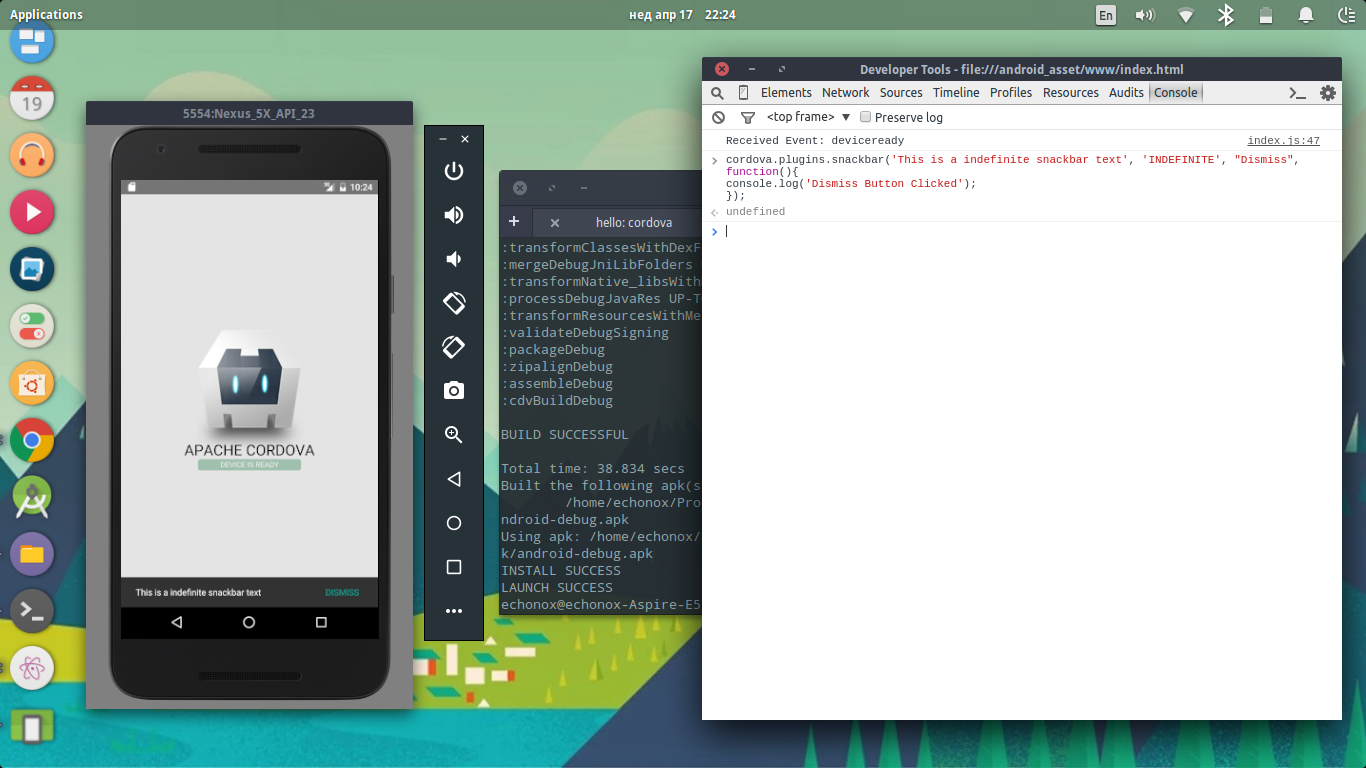Click 'BUILD SUCCESSFUL' in terminal

(565, 435)
